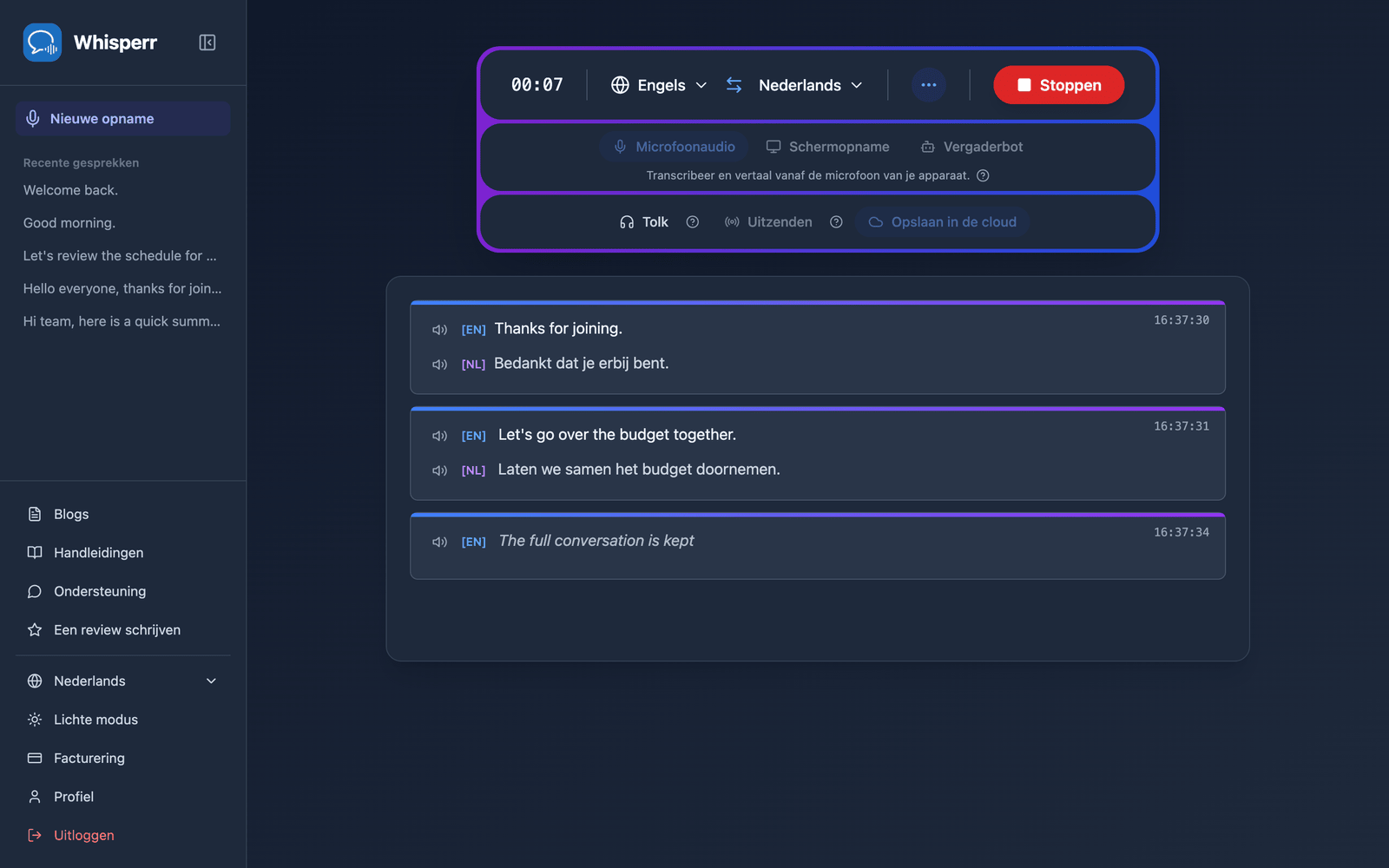
Task: Click the 'Recente gesprekken' heading
Action: click(x=81, y=163)
